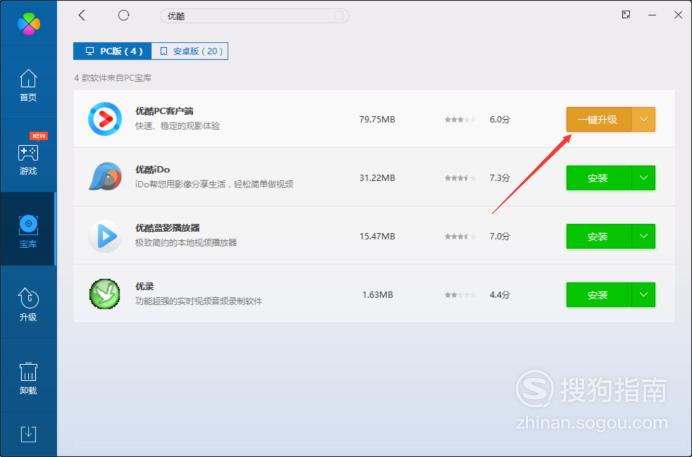The image size is (692, 457).
Task: Open the 游戏 games section
Action: 28,158
